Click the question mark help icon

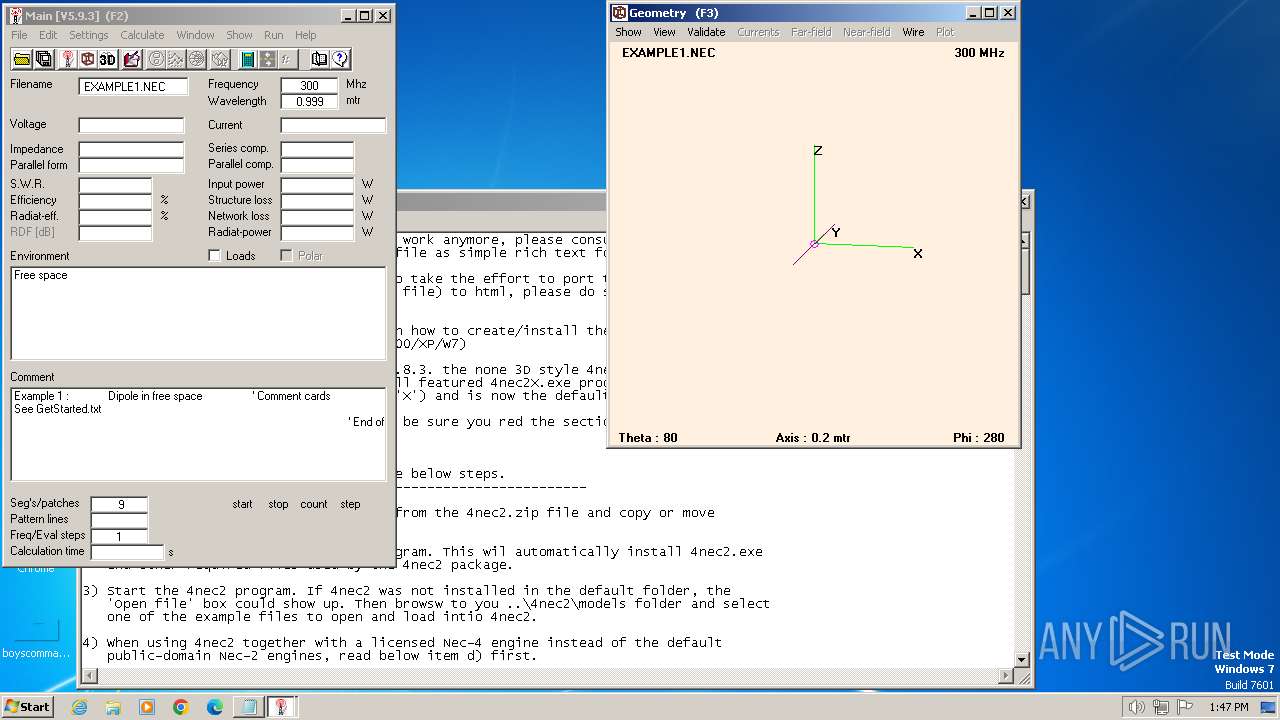(340, 59)
